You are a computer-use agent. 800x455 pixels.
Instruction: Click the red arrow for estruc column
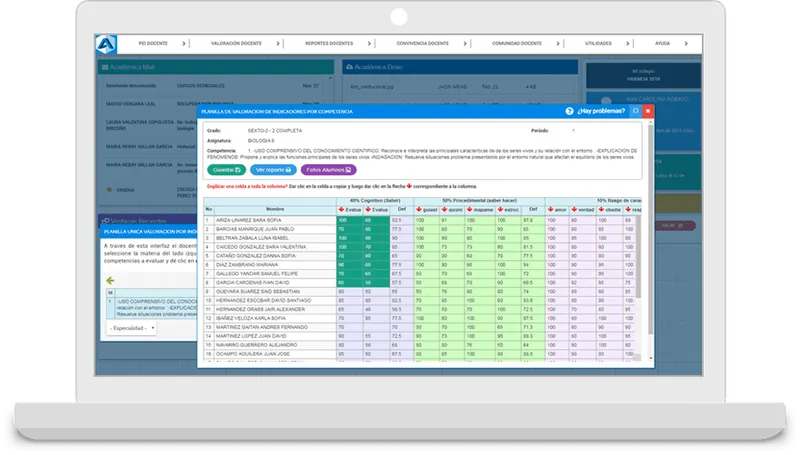click(501, 210)
